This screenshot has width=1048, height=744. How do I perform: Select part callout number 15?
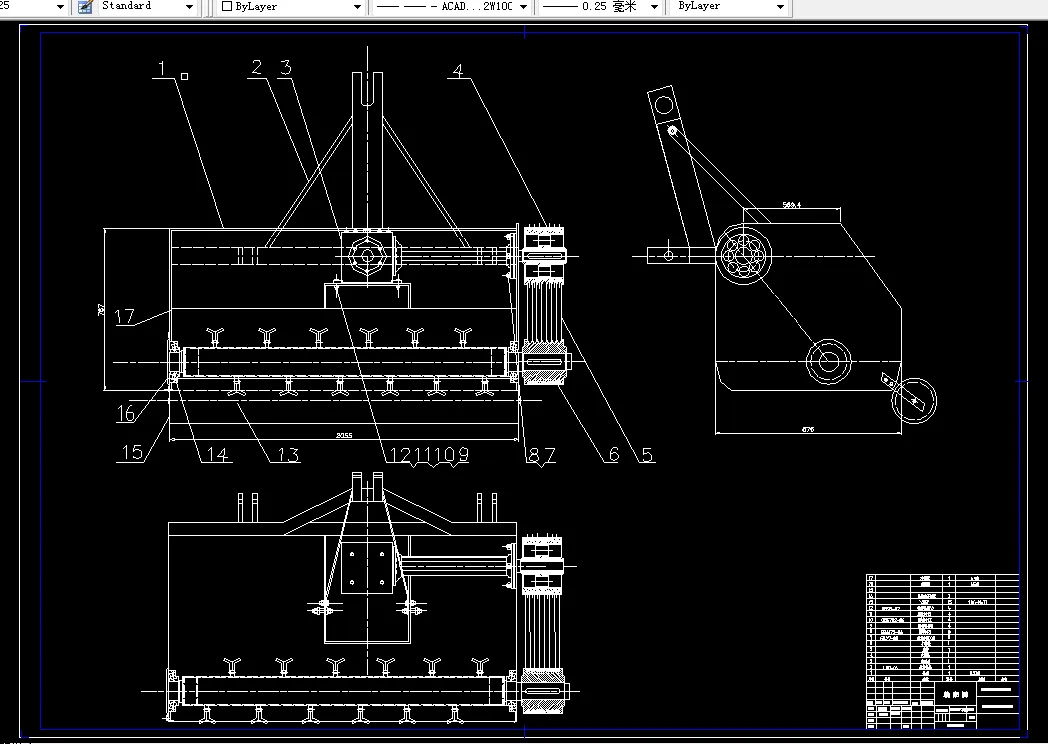click(x=132, y=453)
